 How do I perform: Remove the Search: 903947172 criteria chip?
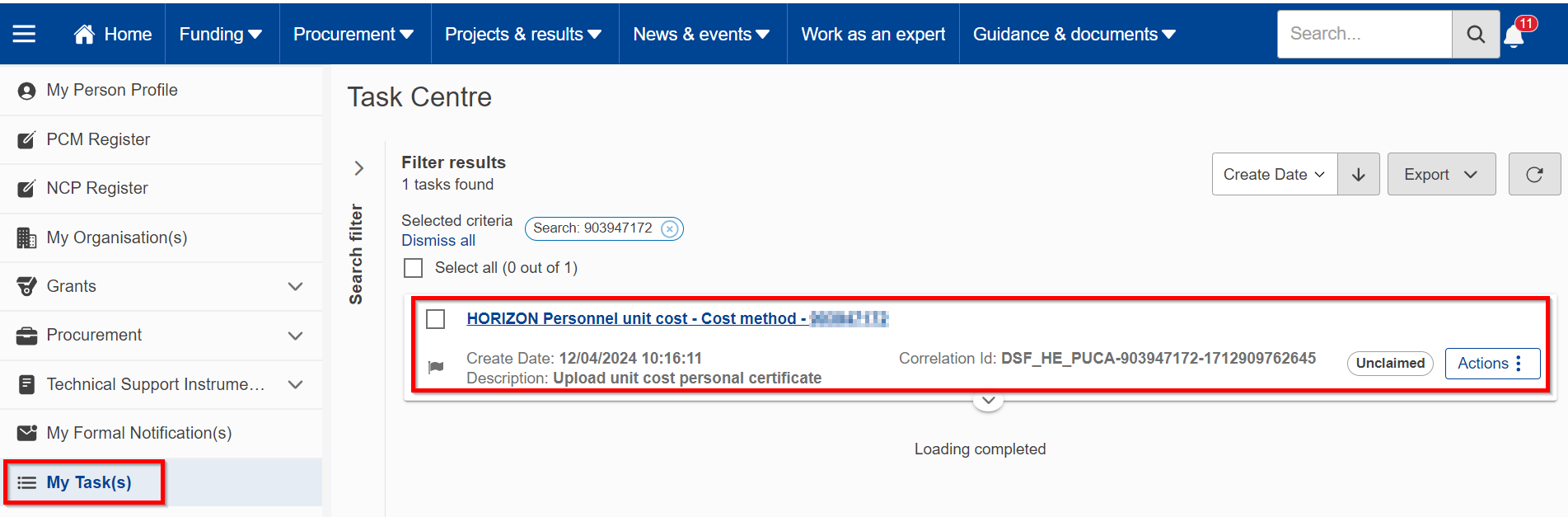point(671,228)
